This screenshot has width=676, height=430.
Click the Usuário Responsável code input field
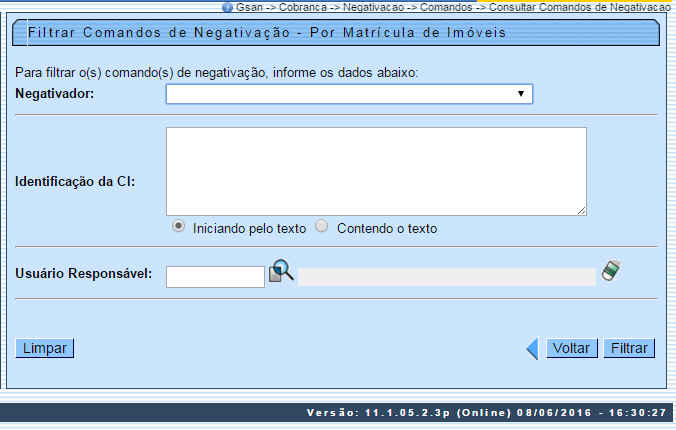215,276
